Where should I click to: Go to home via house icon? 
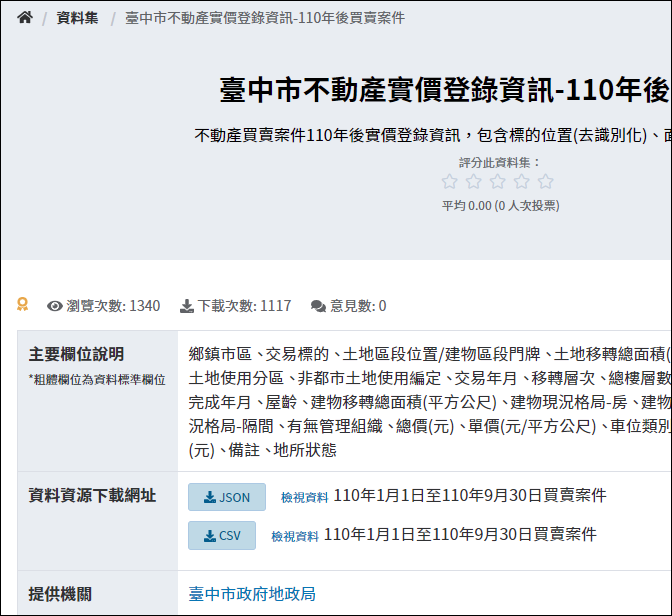[x=25, y=18]
